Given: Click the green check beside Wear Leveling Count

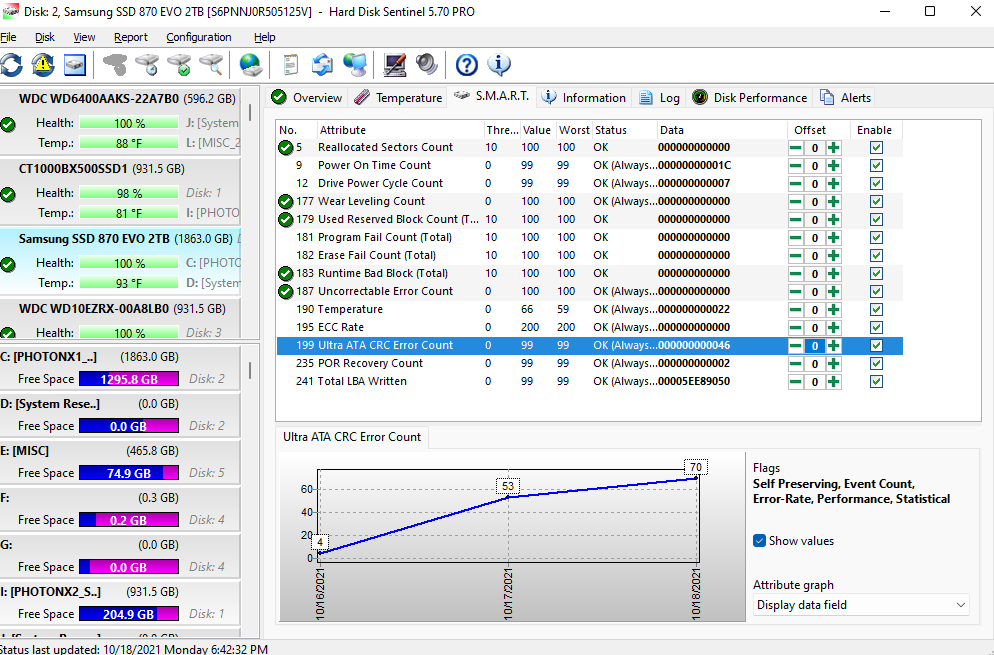Looking at the screenshot, I should (285, 202).
